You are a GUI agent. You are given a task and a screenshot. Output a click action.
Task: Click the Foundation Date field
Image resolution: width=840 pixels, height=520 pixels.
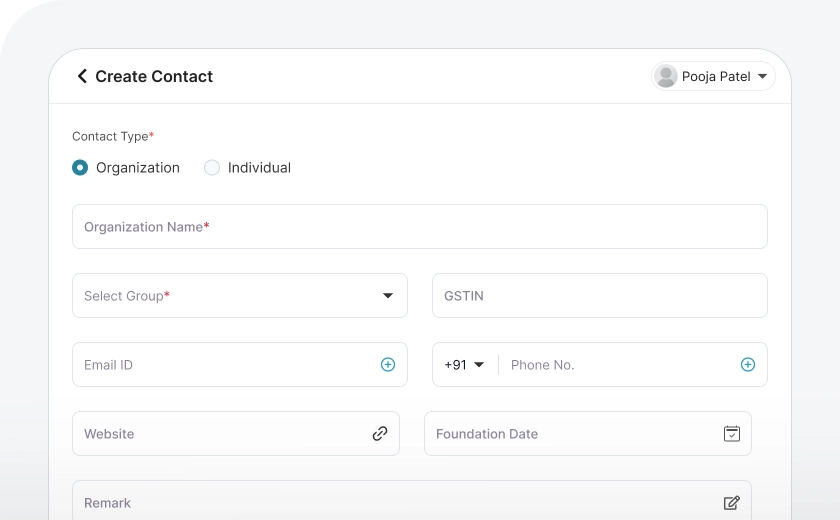point(570,434)
